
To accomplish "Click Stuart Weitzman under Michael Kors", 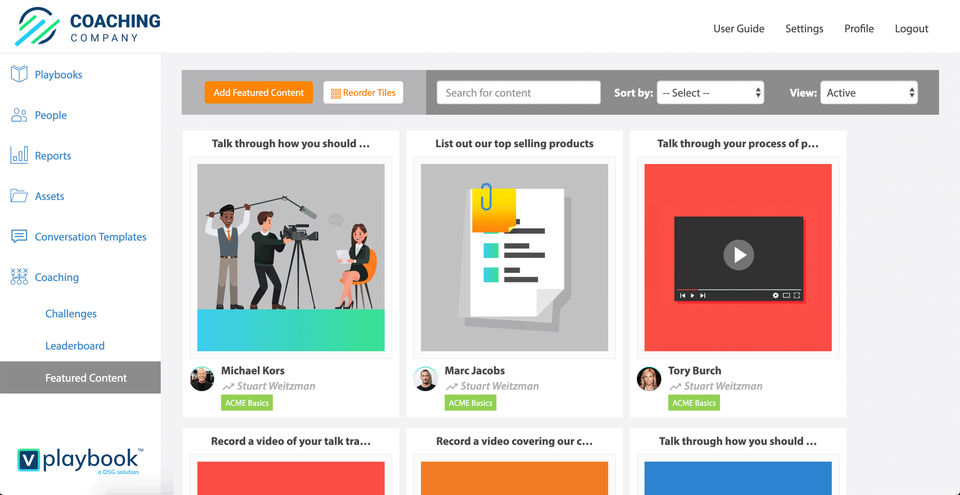I will point(276,386).
